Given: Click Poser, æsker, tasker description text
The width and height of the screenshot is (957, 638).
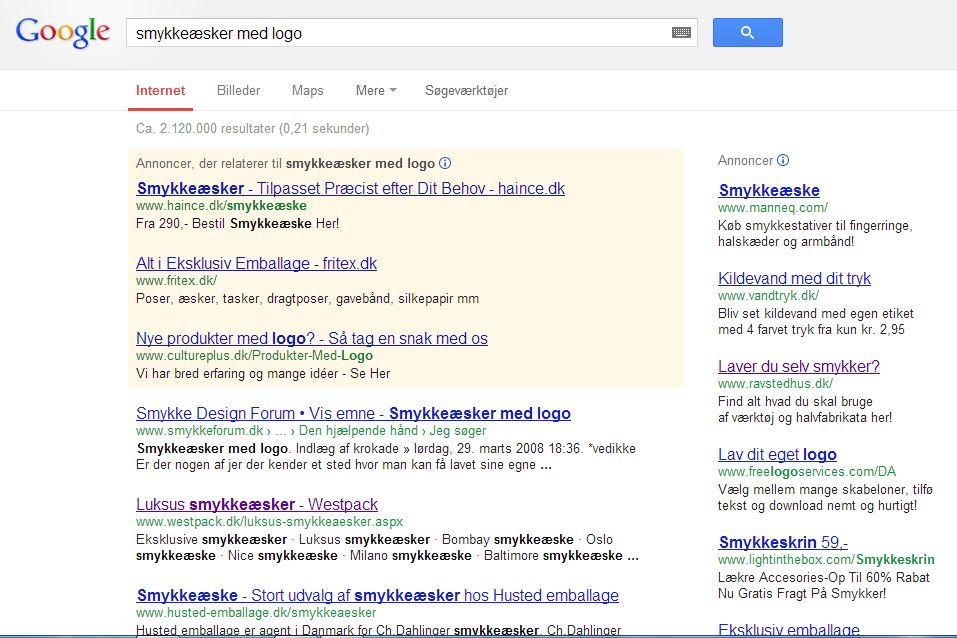Looking at the screenshot, I should click(x=307, y=299).
